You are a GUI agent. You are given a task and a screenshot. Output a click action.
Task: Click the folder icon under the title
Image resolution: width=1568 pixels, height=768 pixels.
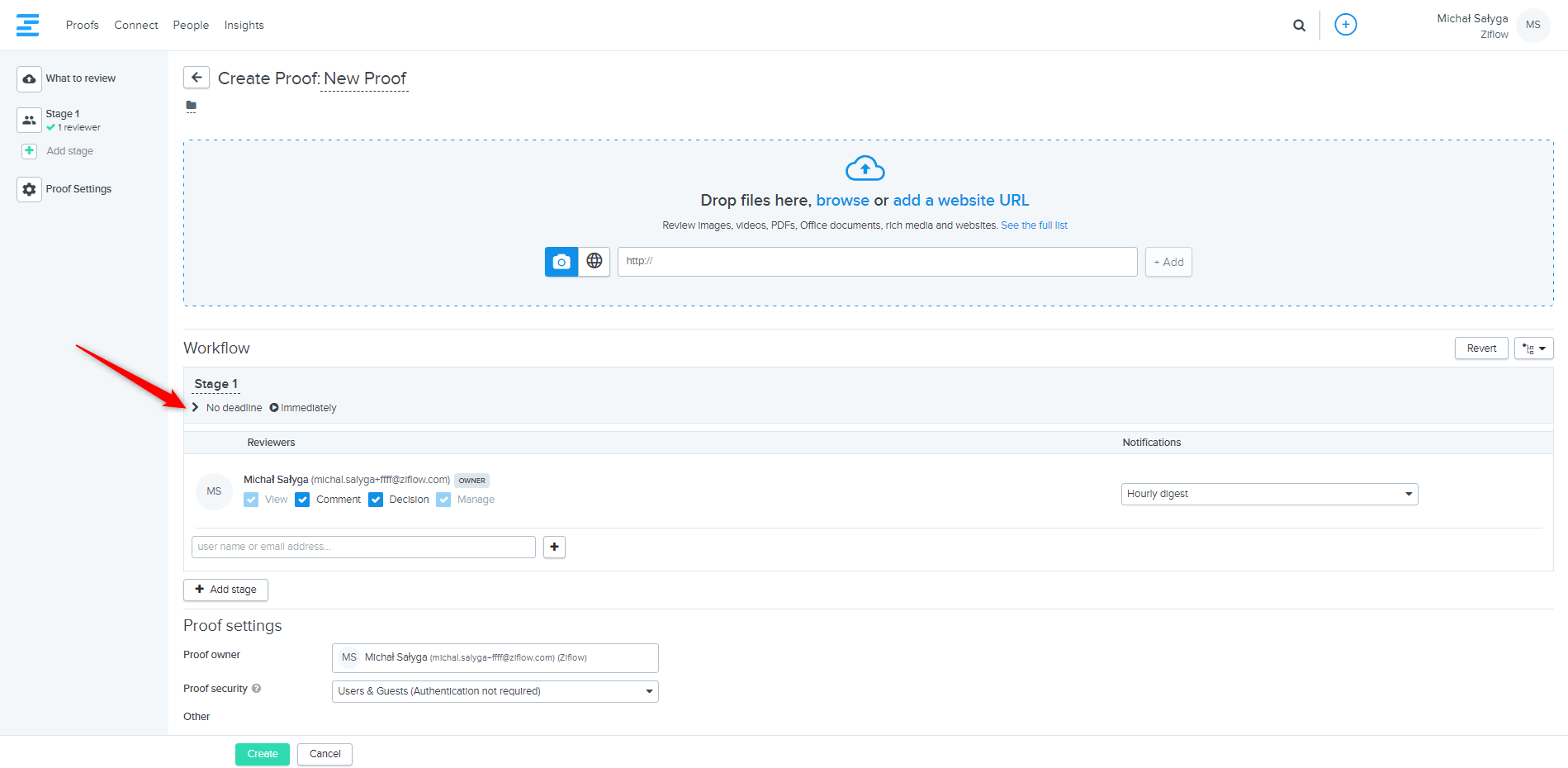click(192, 106)
